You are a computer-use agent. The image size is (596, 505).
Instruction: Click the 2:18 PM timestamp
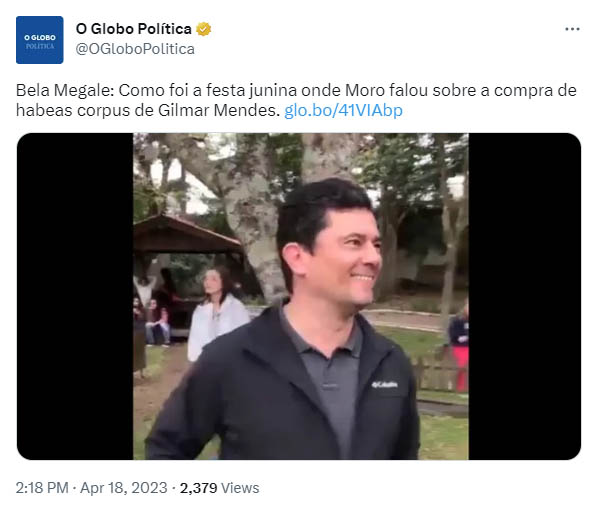(x=42, y=488)
